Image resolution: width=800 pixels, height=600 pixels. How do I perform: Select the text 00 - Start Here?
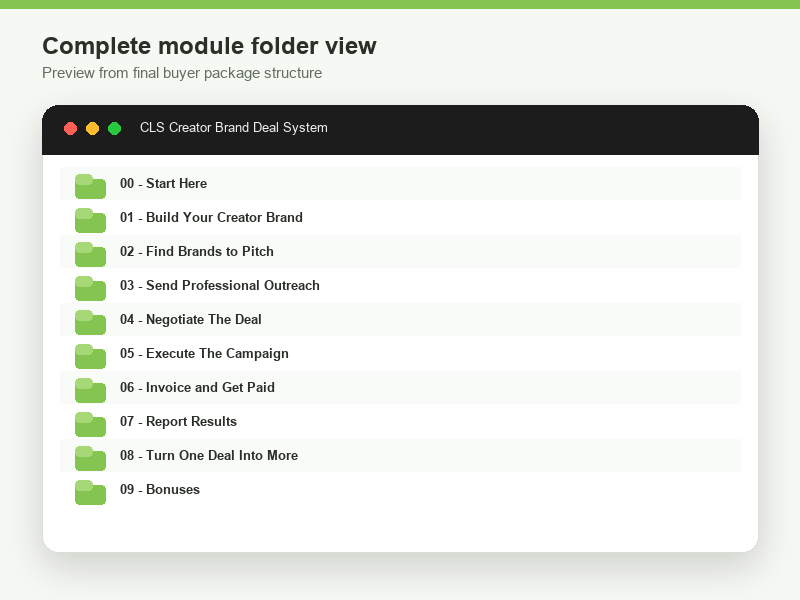pyautogui.click(x=163, y=183)
